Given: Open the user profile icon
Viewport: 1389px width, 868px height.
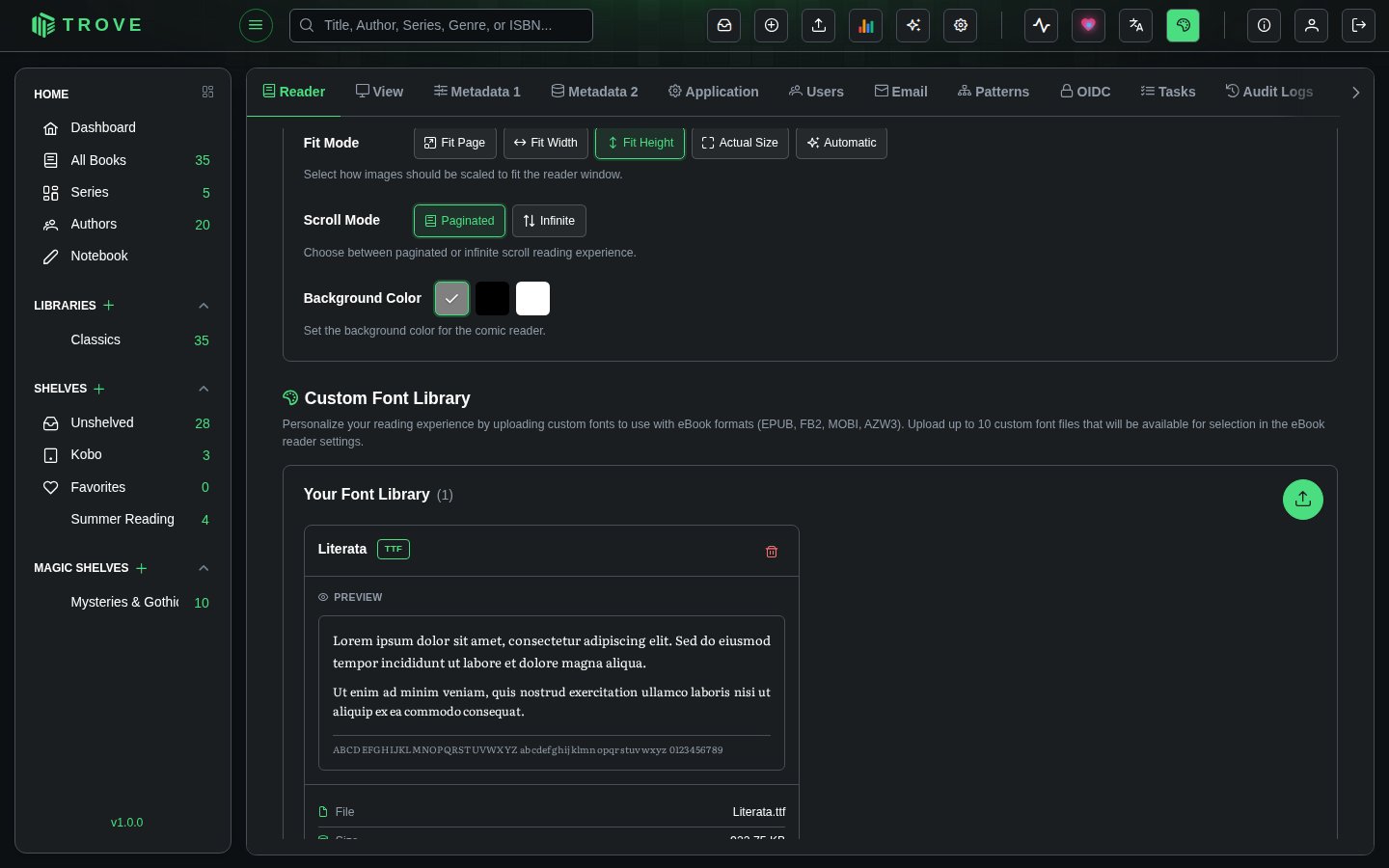Looking at the screenshot, I should click(1312, 25).
